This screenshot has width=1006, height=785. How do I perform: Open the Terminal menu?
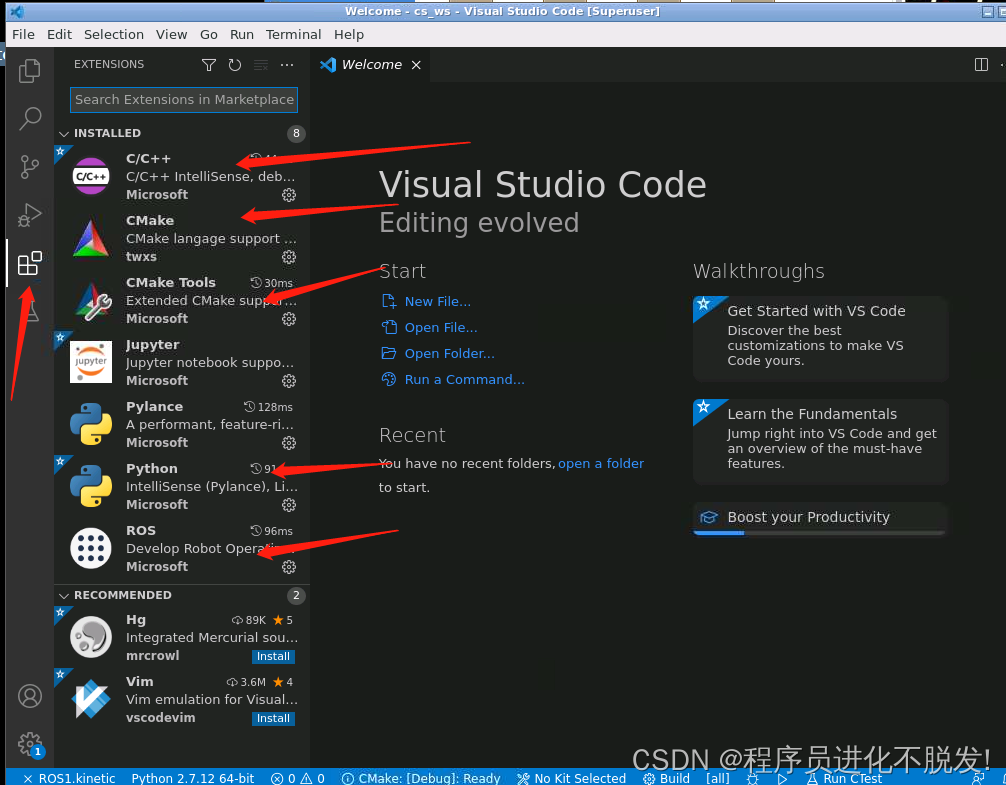pos(293,35)
